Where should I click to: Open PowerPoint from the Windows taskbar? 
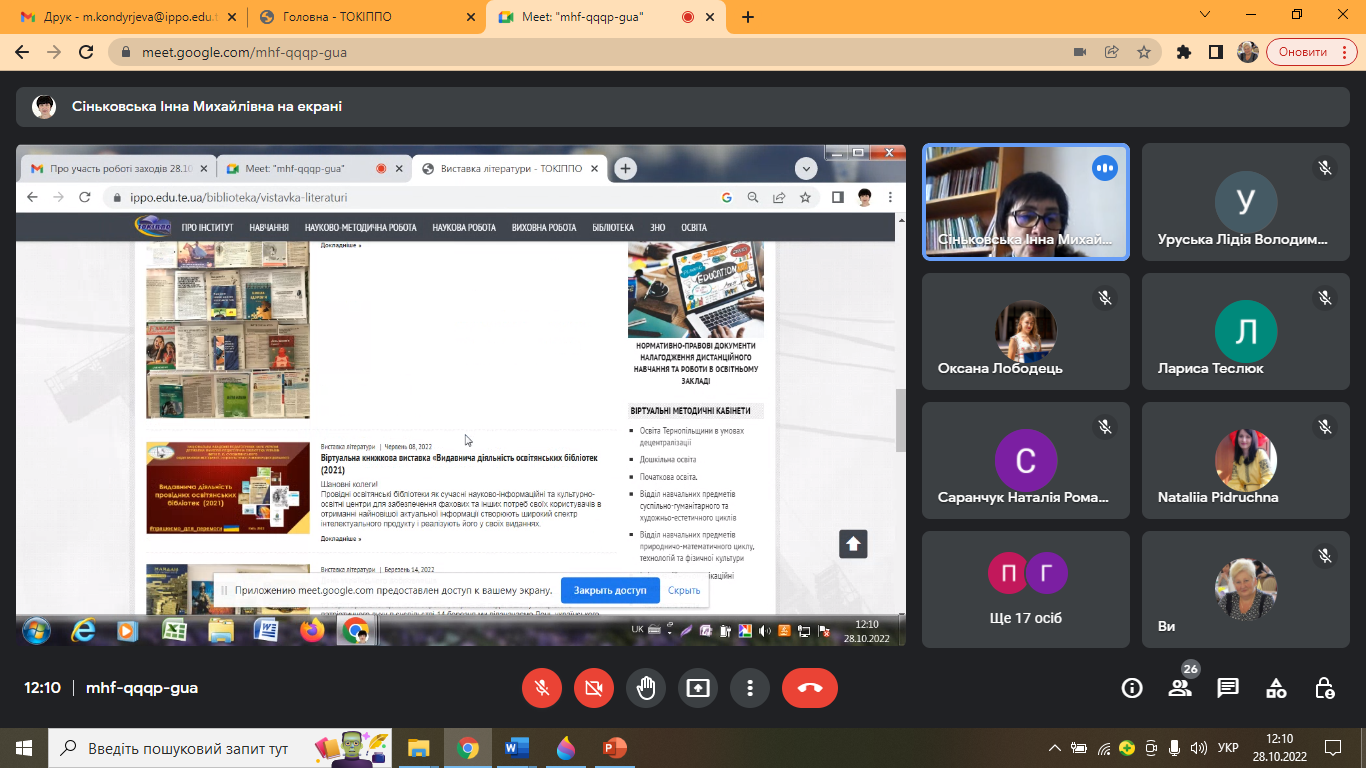[614, 748]
